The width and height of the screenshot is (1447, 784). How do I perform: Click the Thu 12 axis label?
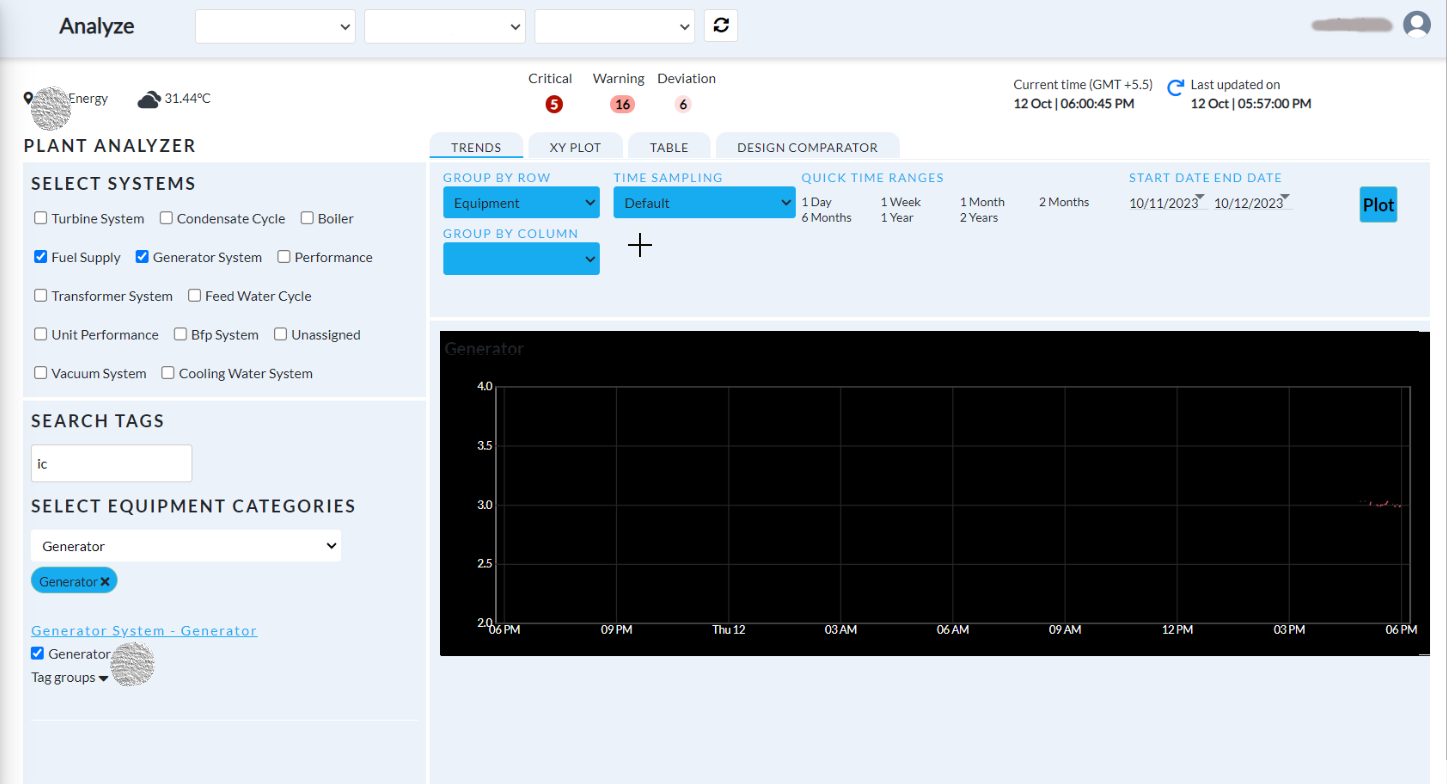[728, 630]
